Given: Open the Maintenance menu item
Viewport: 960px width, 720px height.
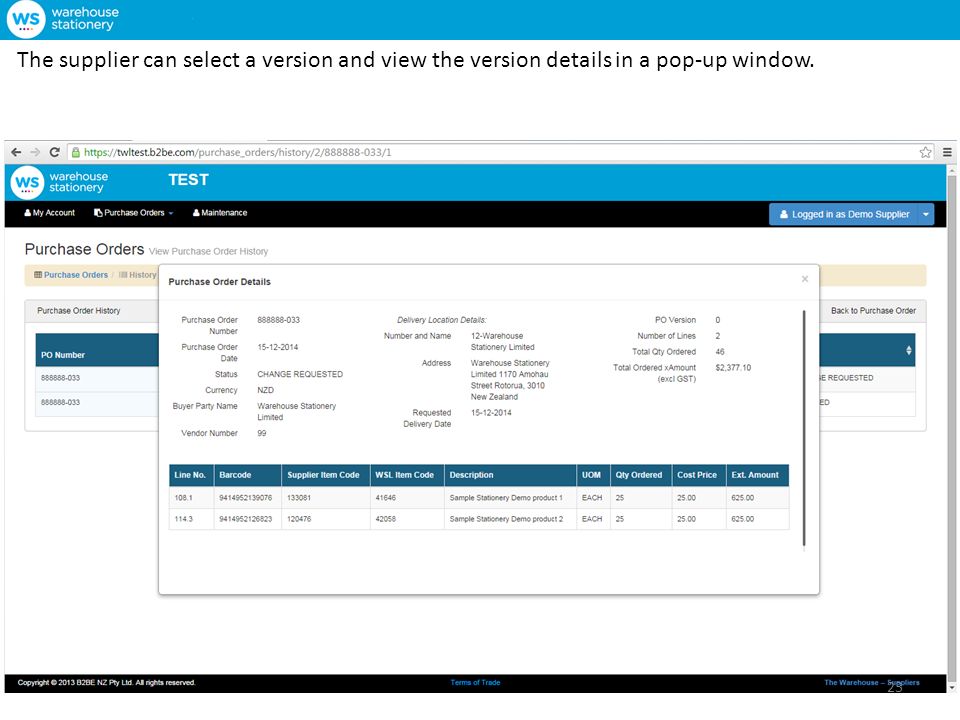Looking at the screenshot, I should (220, 213).
